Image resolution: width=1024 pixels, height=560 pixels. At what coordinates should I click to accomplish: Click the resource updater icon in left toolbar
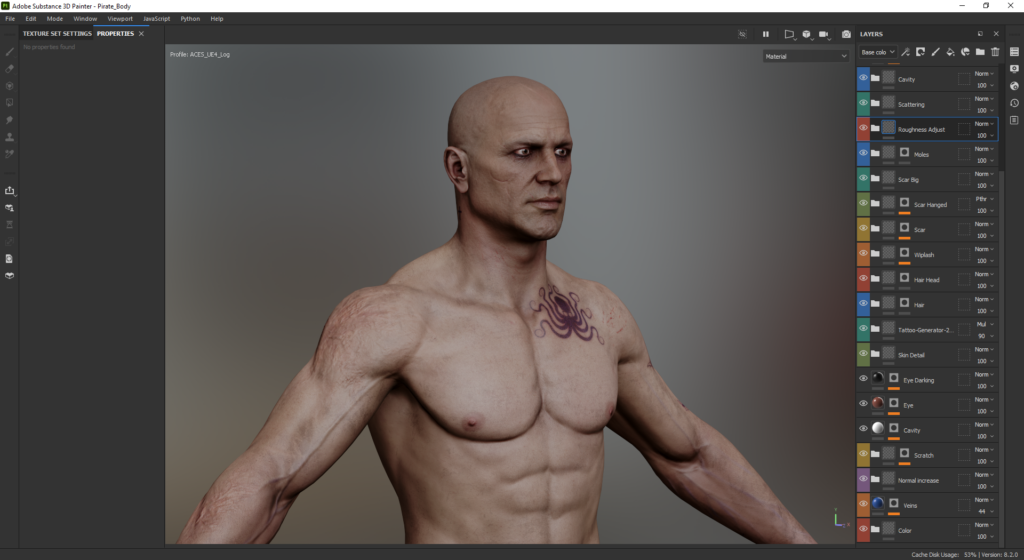click(x=10, y=208)
